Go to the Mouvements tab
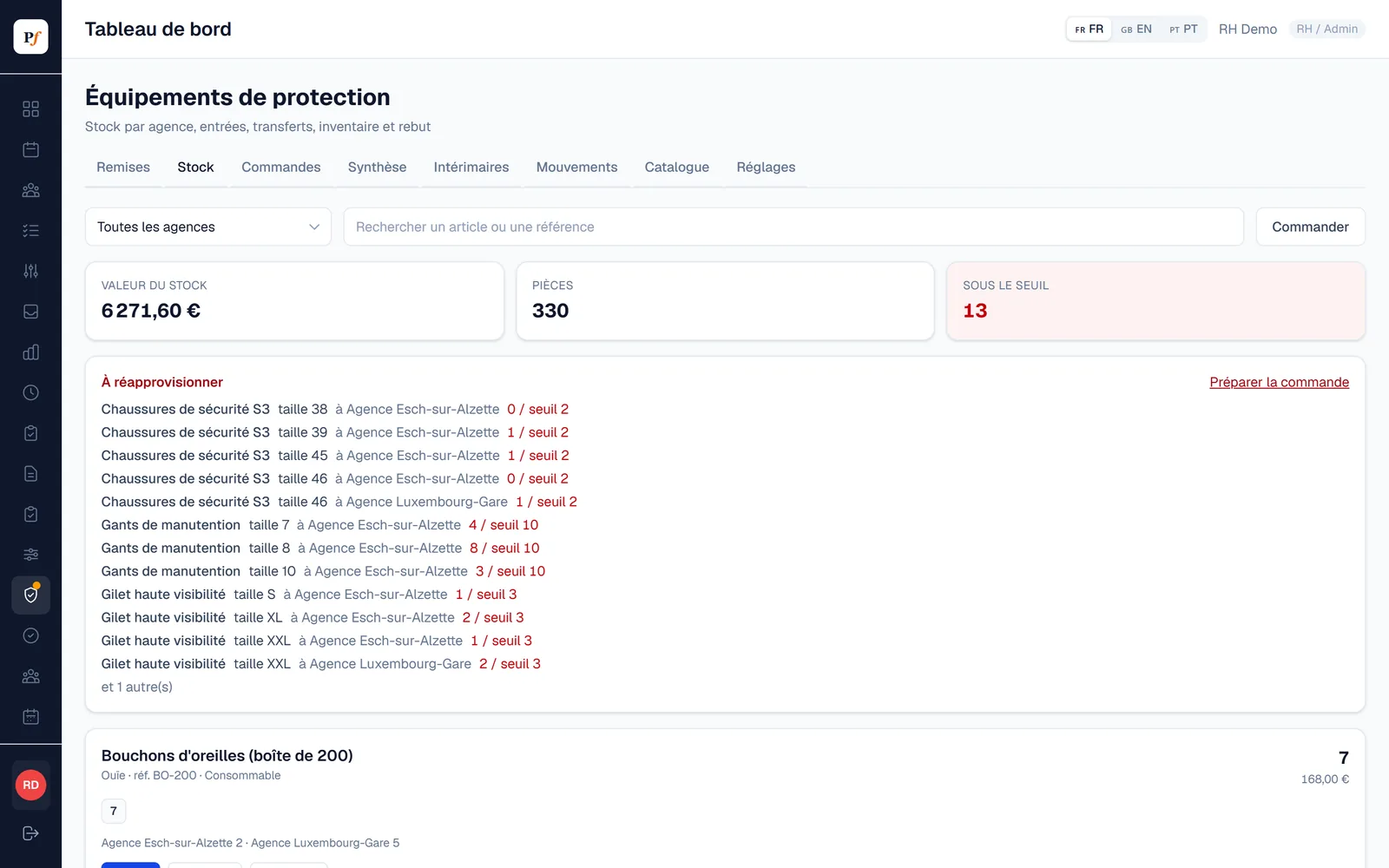 pos(576,167)
